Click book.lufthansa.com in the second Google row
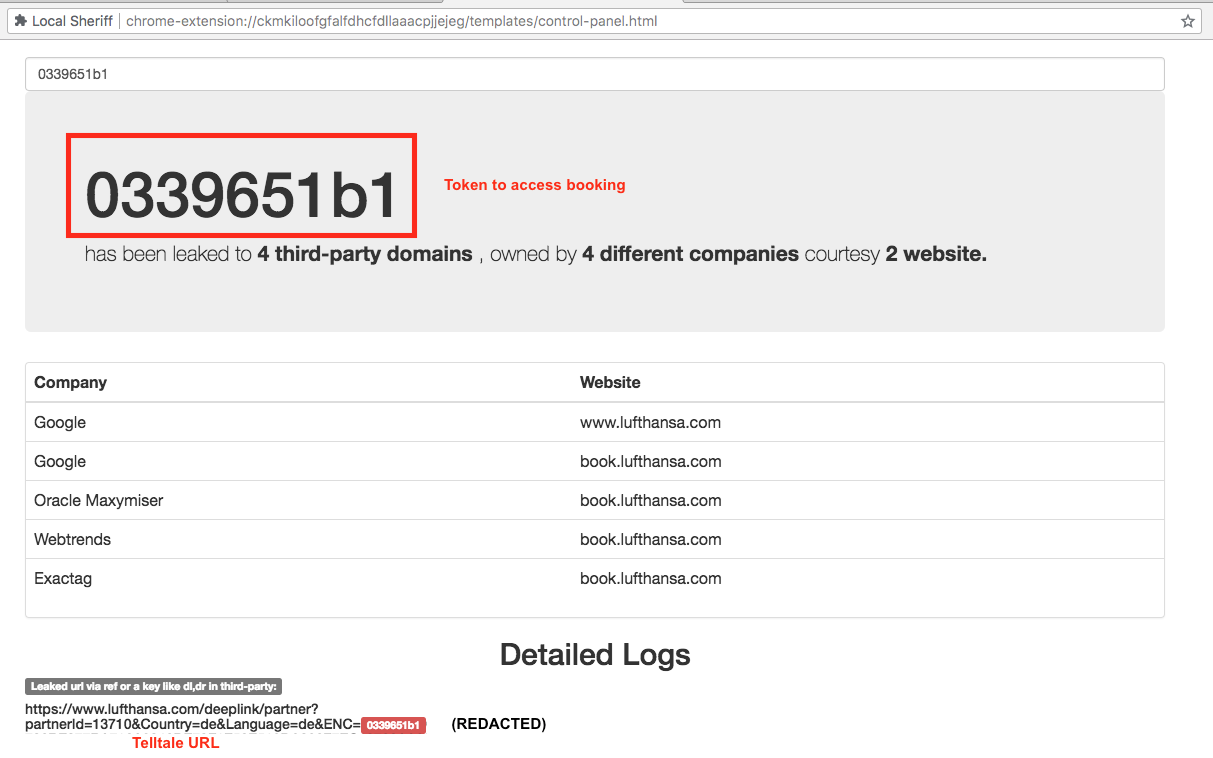This screenshot has width=1213, height=758. pos(650,461)
